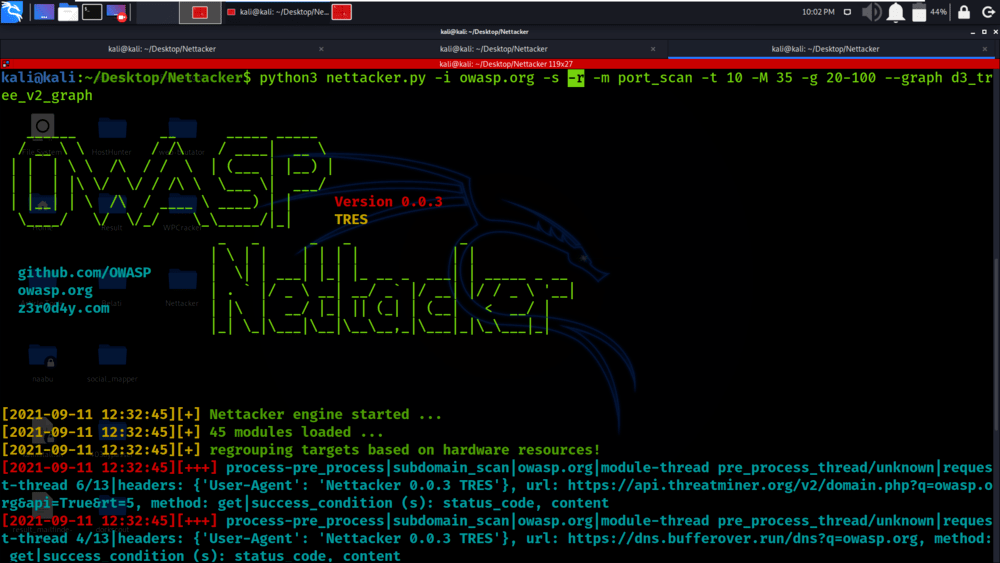
Task: Click the z3r0d4y.com banner text
Action: pos(63,308)
